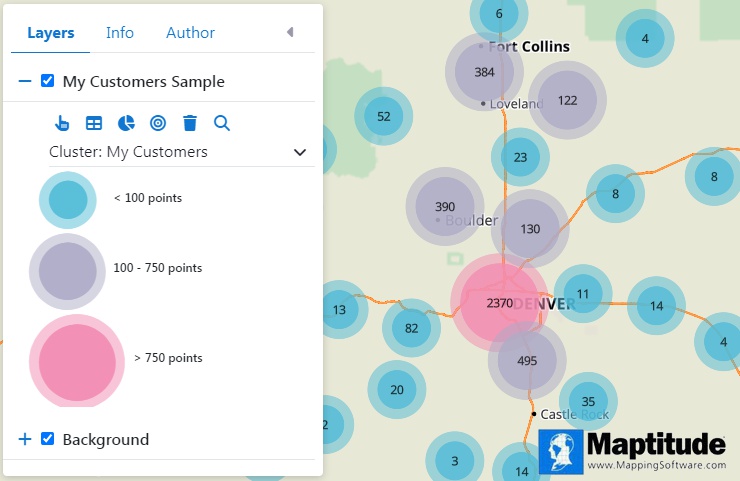Click the pointing hand select icon

[x=61, y=123]
